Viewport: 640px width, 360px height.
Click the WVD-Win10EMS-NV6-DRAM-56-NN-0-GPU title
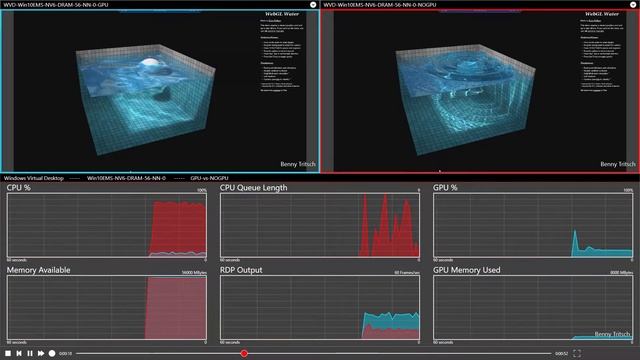pos(56,5)
